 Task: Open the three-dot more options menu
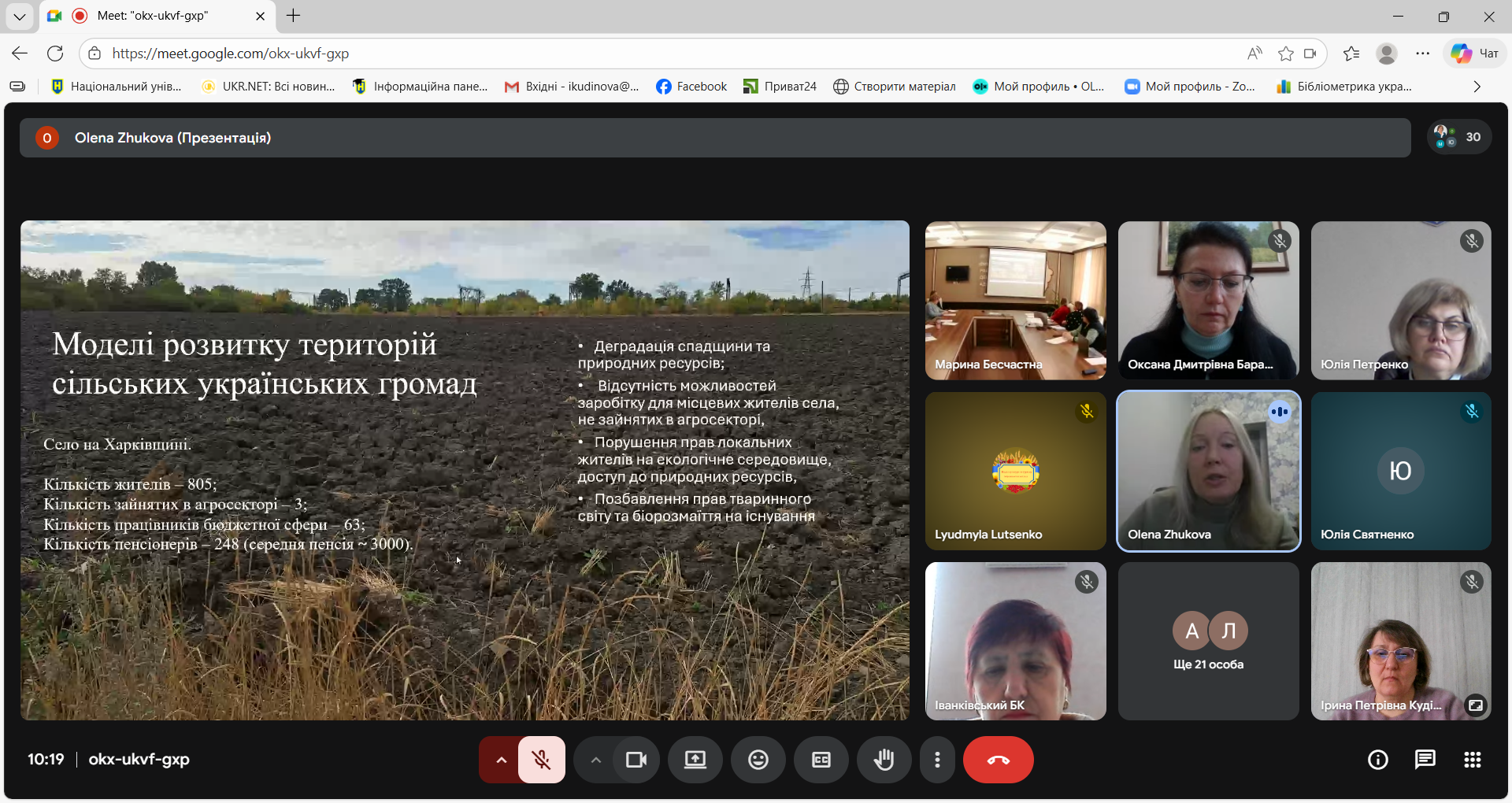[937, 760]
